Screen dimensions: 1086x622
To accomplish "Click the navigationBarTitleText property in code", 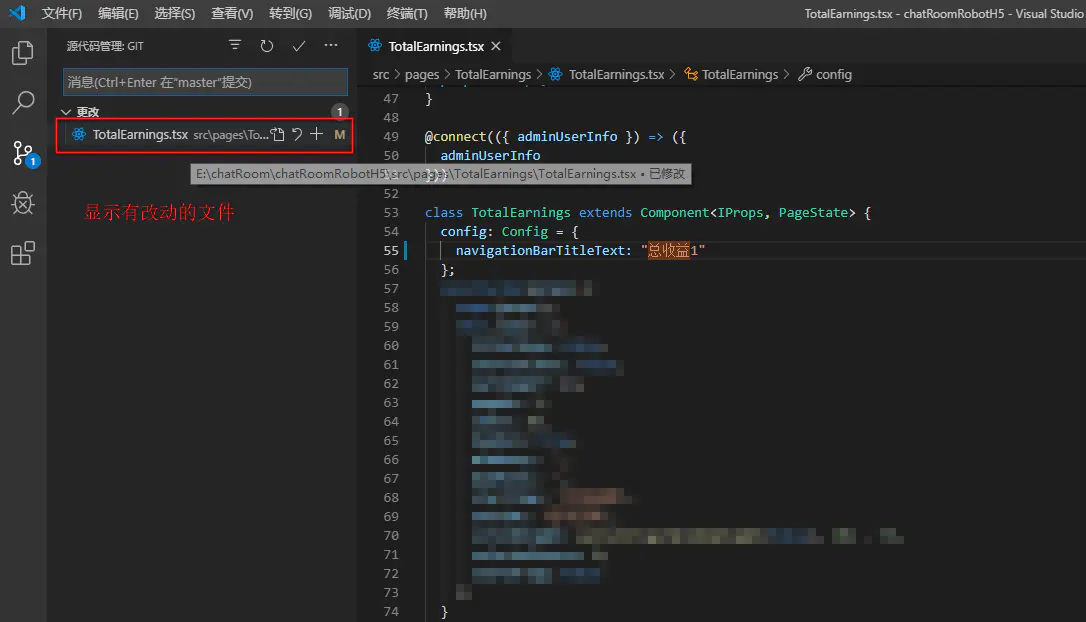I will (541, 250).
